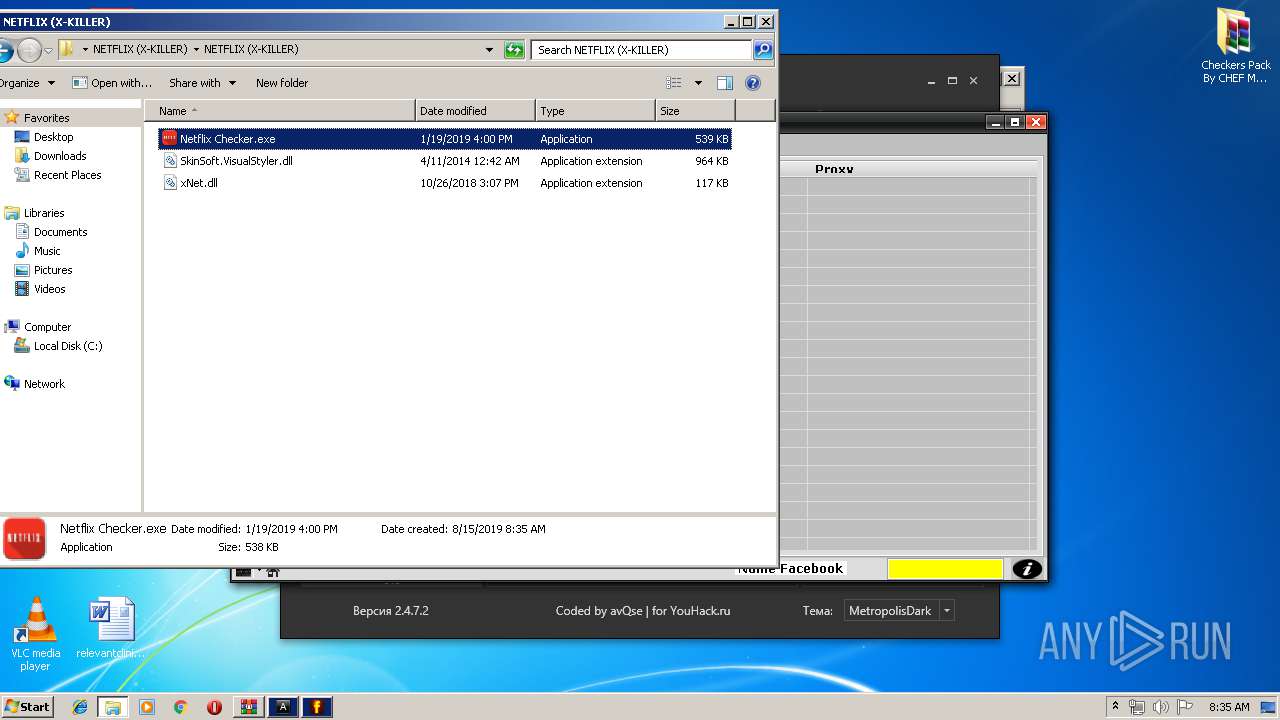This screenshot has height=720, width=1280.
Task: Open the Organize dropdown menu
Action: (x=27, y=83)
